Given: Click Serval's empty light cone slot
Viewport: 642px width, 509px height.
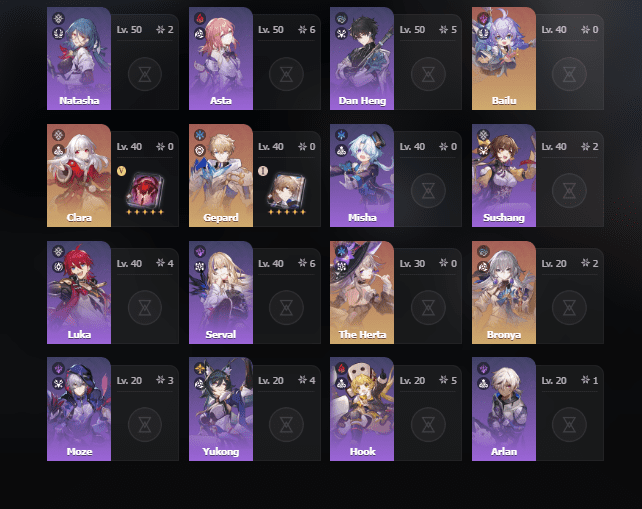Looking at the screenshot, I should pyautogui.click(x=286, y=308).
